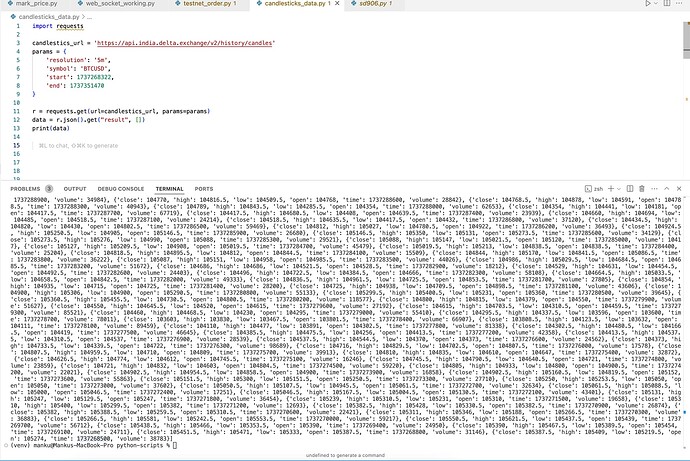Switch to the OUTPUT panel

tap(75, 189)
